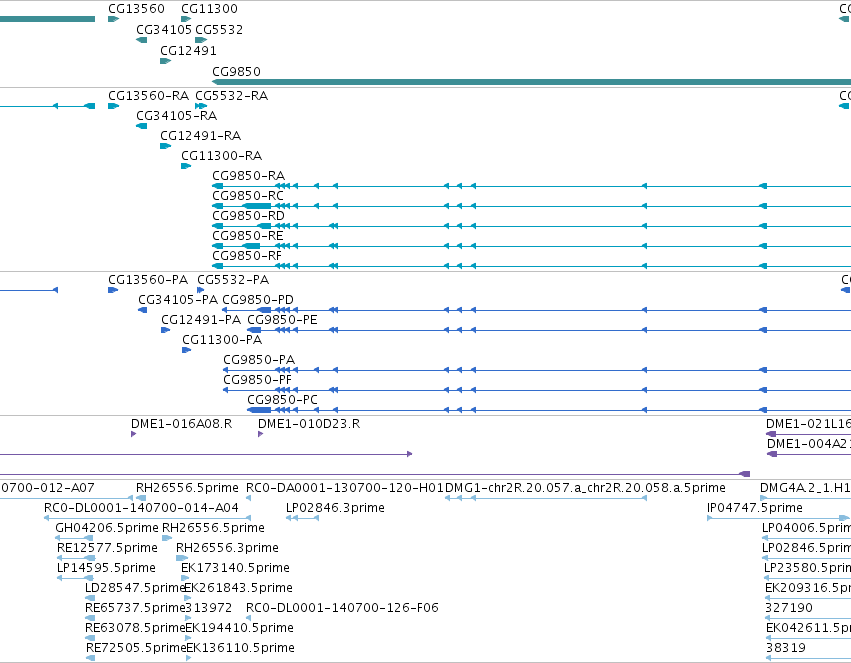Select EST RE72505.5prime
This screenshot has width=851, height=663.
(136, 649)
